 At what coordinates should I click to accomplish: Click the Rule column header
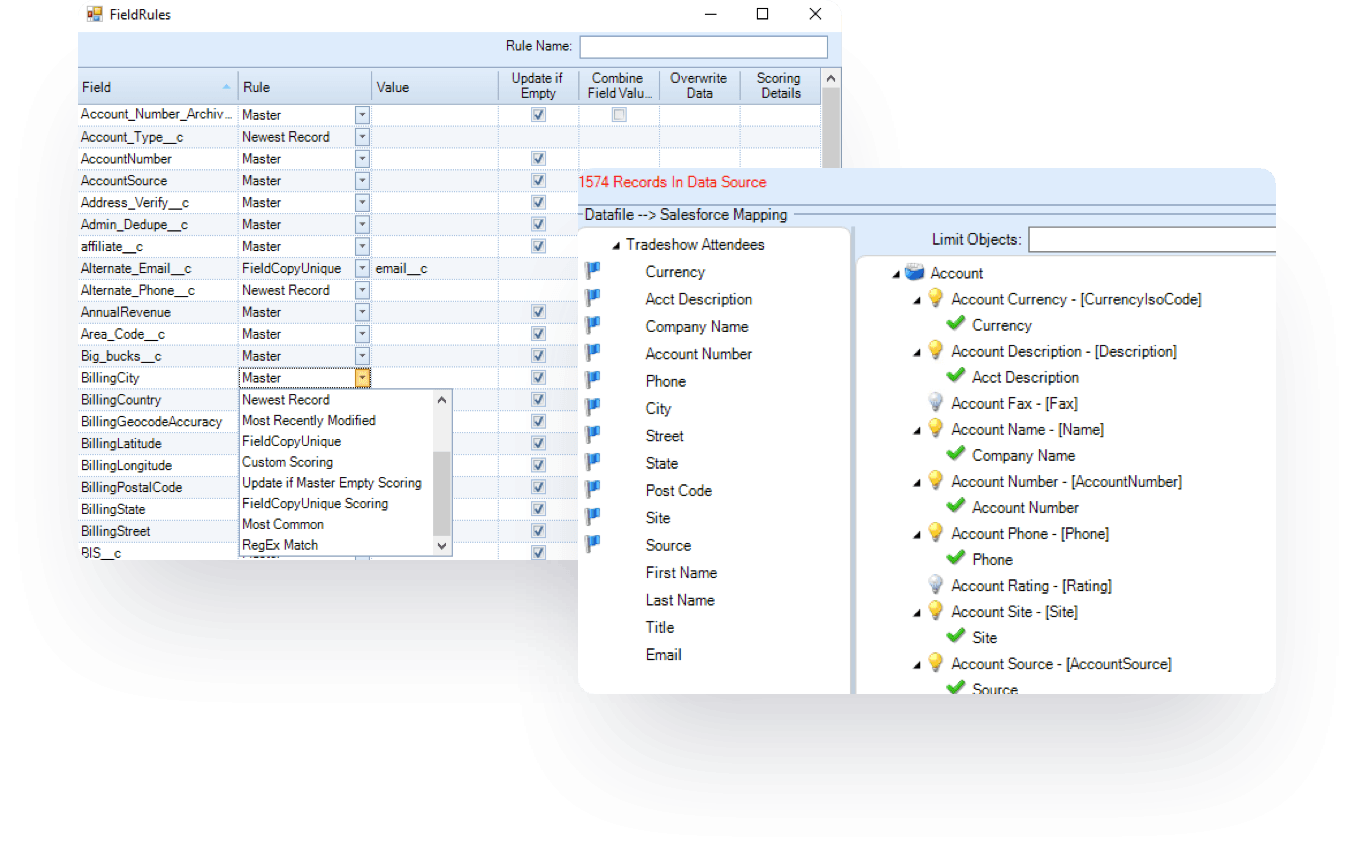click(x=305, y=87)
